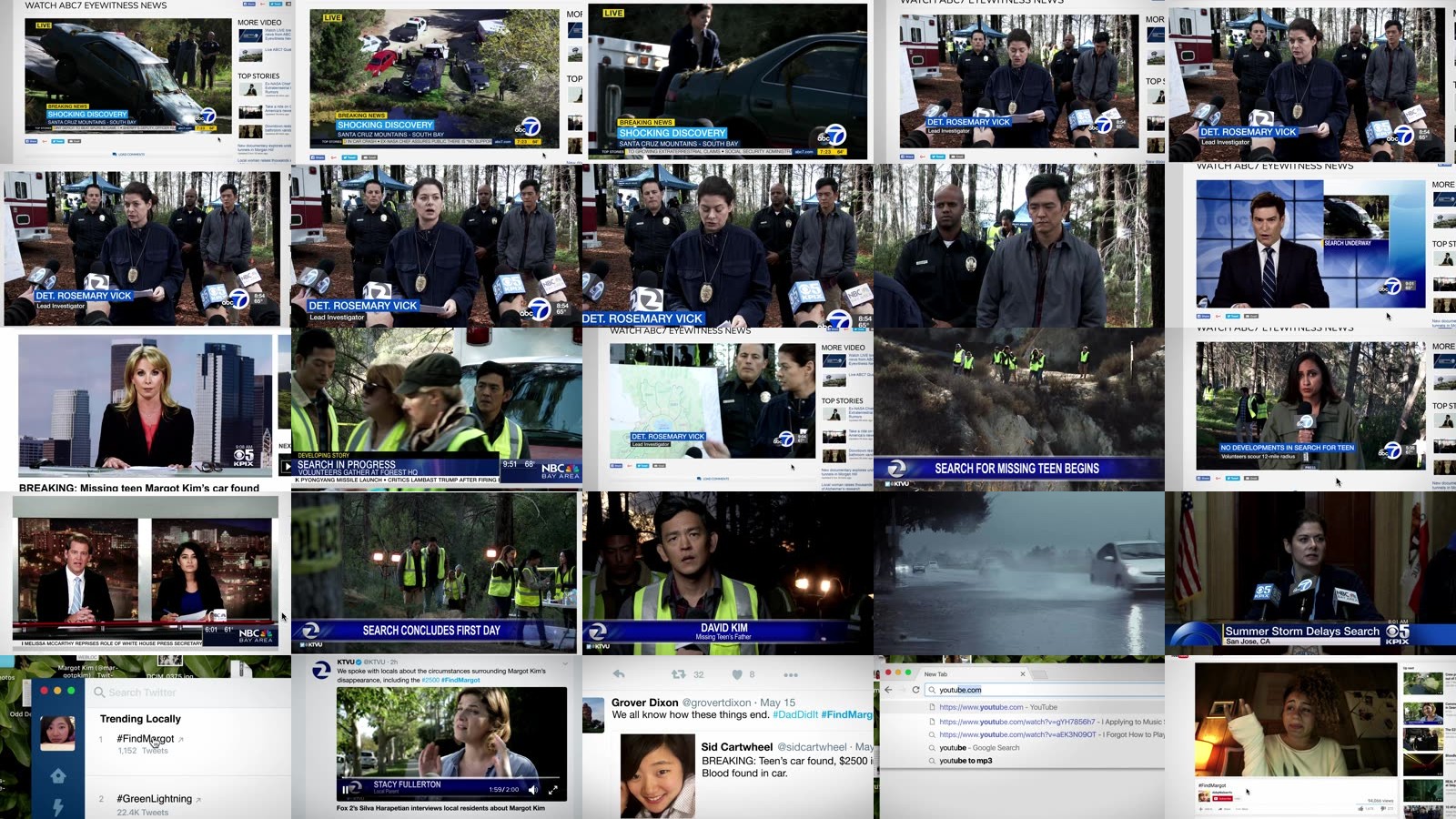Click Load Comments under sunken car video
The image size is (1456, 819).
(x=128, y=155)
